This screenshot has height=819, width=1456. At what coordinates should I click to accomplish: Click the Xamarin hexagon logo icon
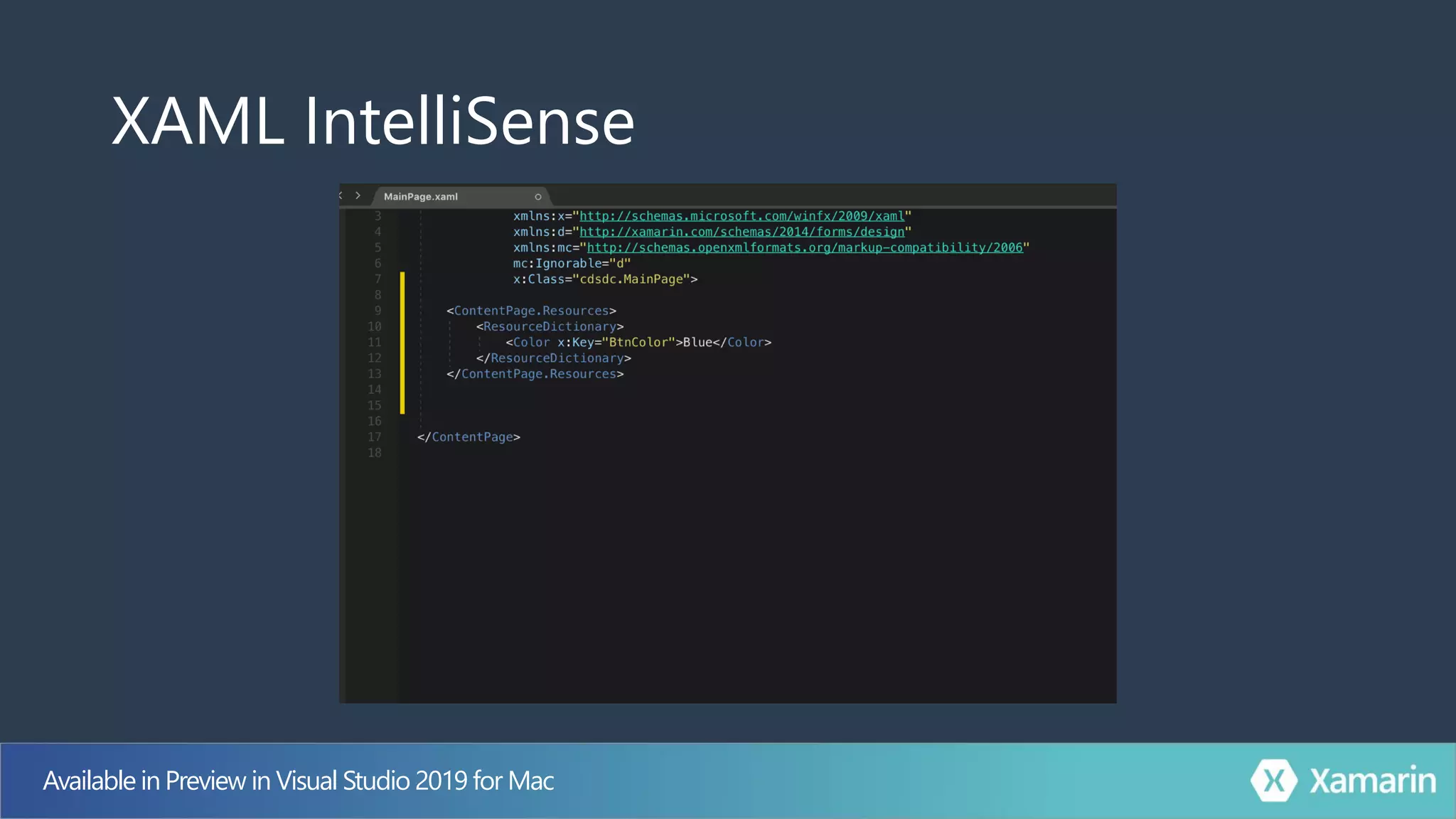[x=1274, y=781]
